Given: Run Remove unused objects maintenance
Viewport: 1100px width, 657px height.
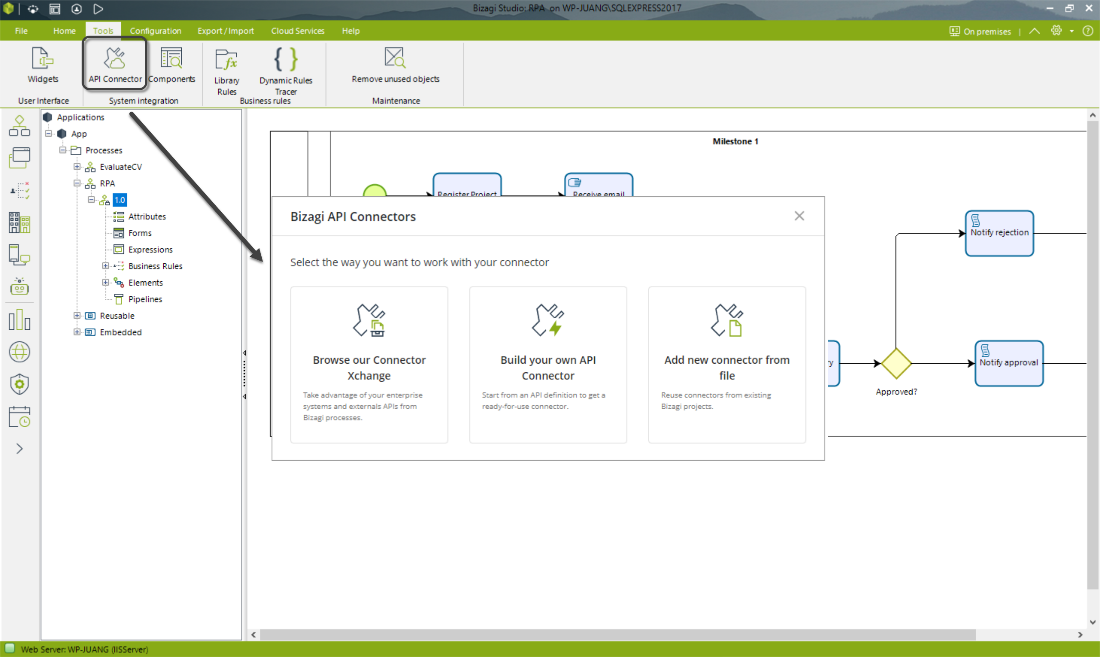Looking at the screenshot, I should point(396,65).
